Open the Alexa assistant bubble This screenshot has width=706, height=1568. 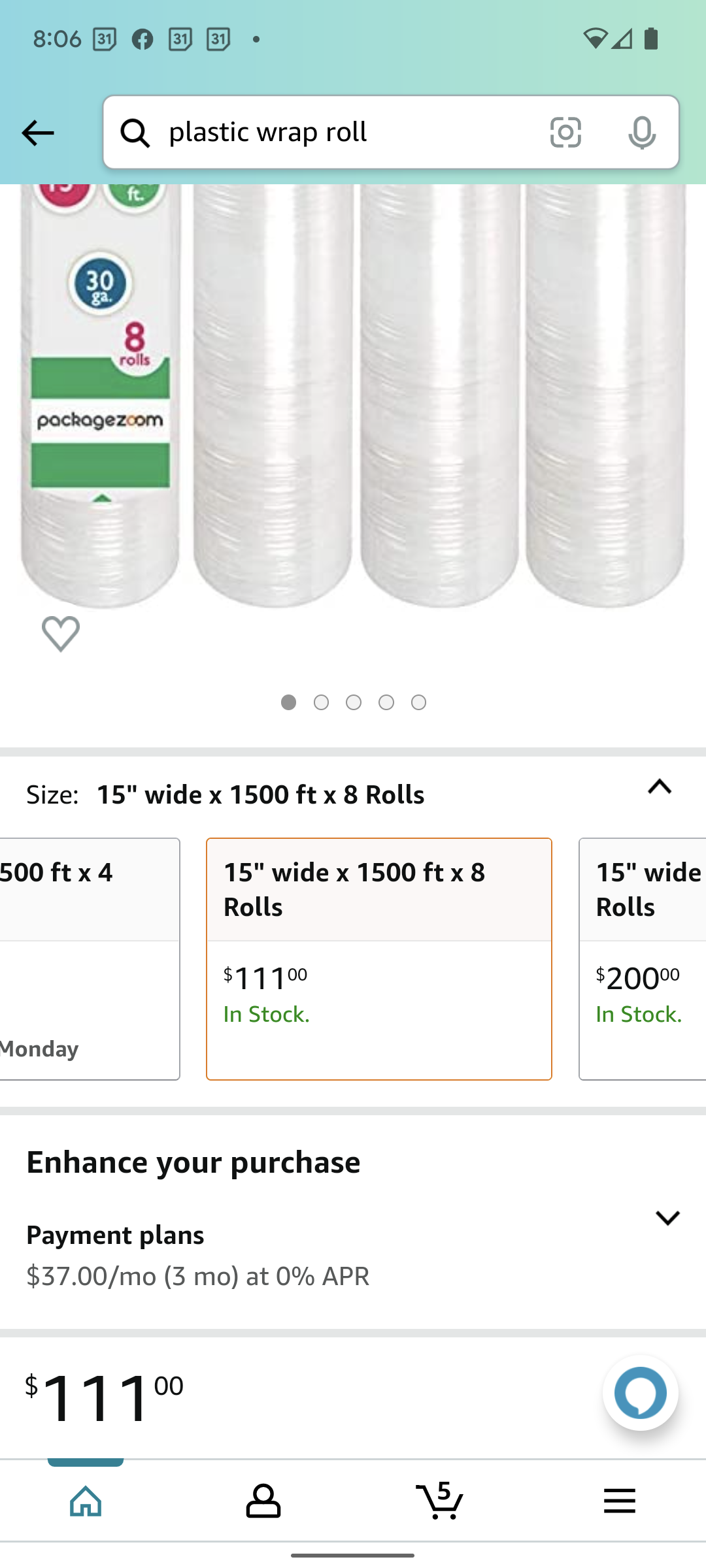pos(640,1393)
